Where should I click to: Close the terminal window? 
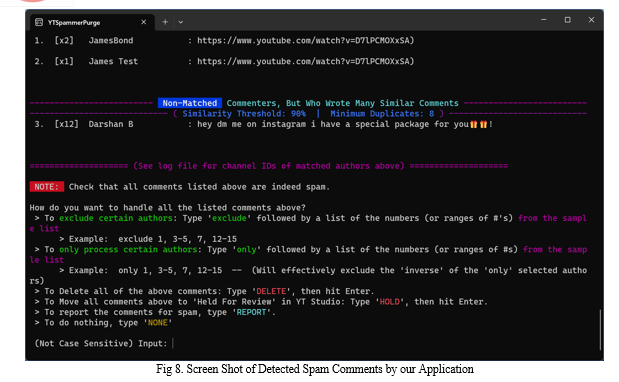591,20
